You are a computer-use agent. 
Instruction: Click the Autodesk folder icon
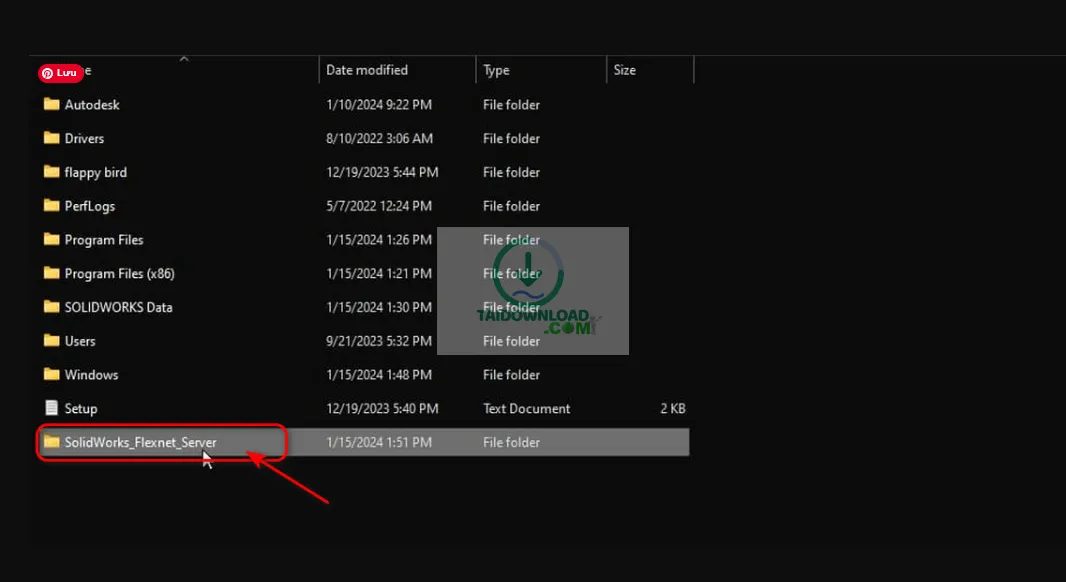click(x=52, y=104)
